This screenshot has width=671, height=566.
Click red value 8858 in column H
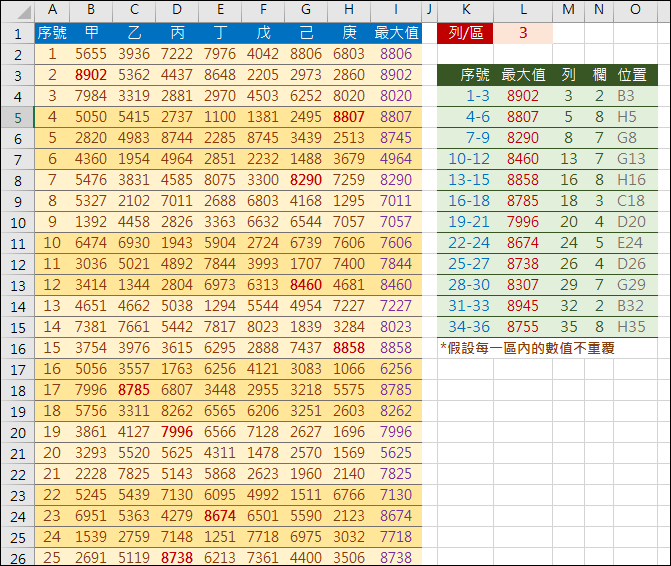(x=349, y=348)
